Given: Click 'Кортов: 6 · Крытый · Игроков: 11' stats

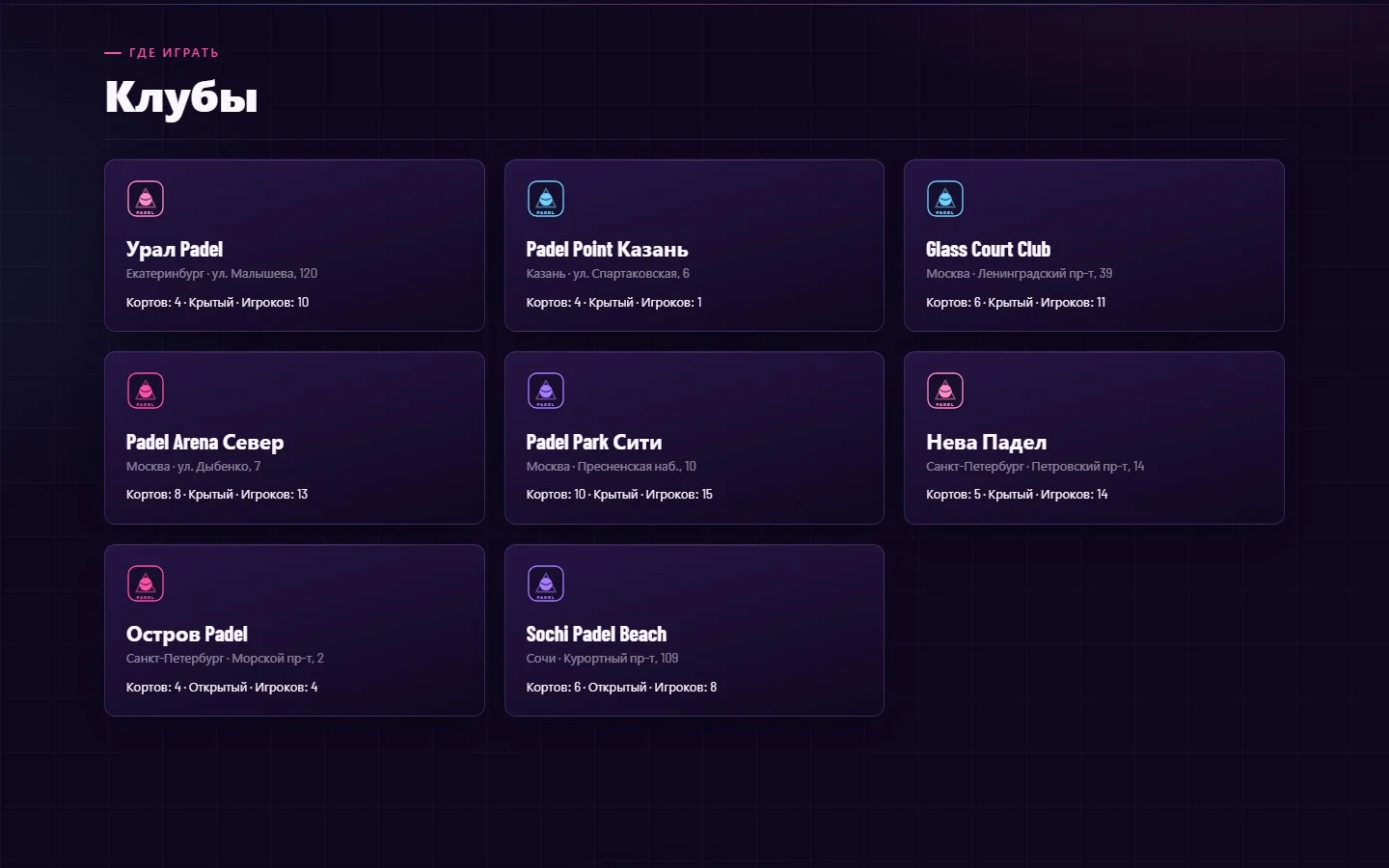Looking at the screenshot, I should pos(1016,303).
